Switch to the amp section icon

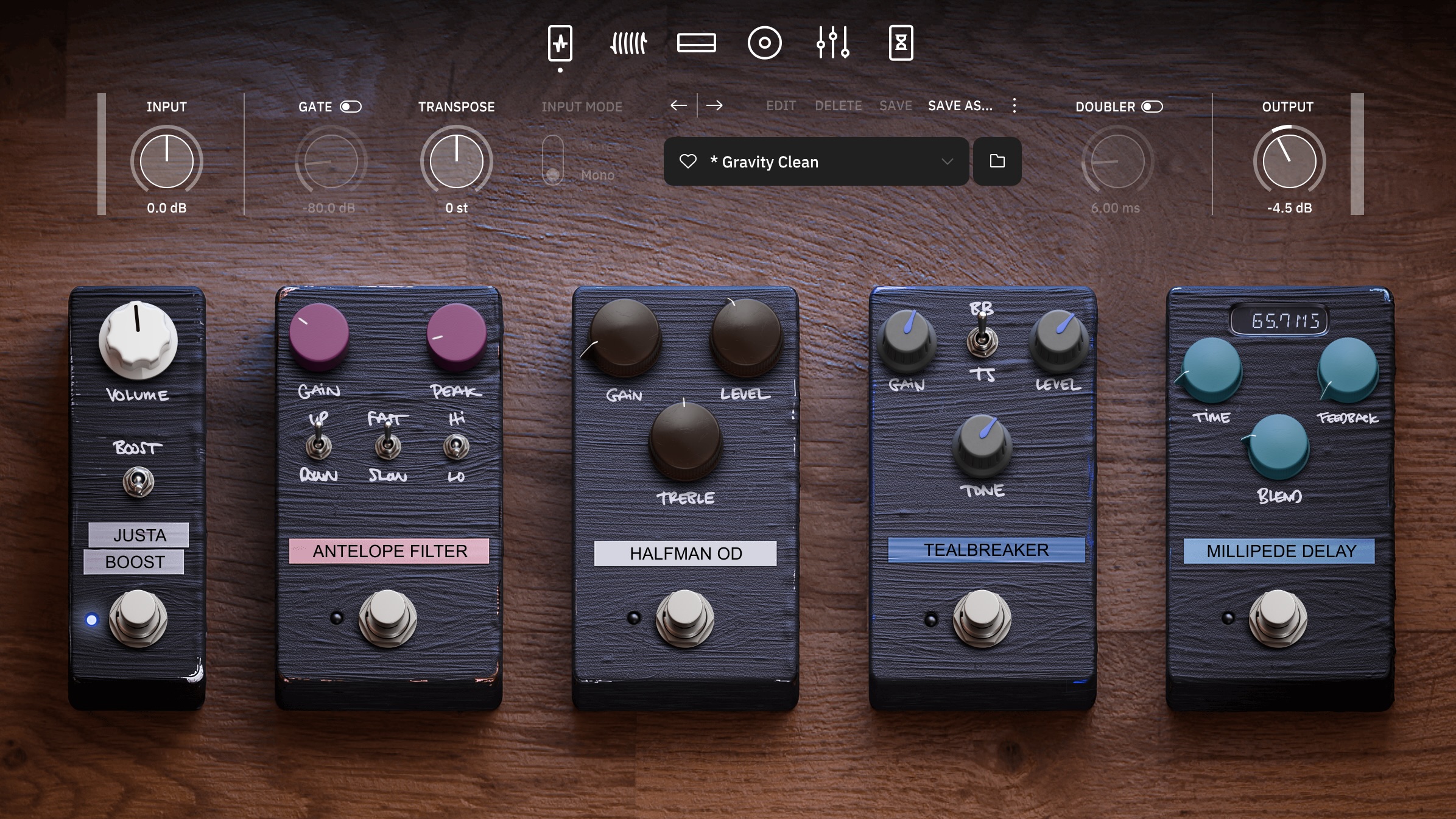click(628, 43)
